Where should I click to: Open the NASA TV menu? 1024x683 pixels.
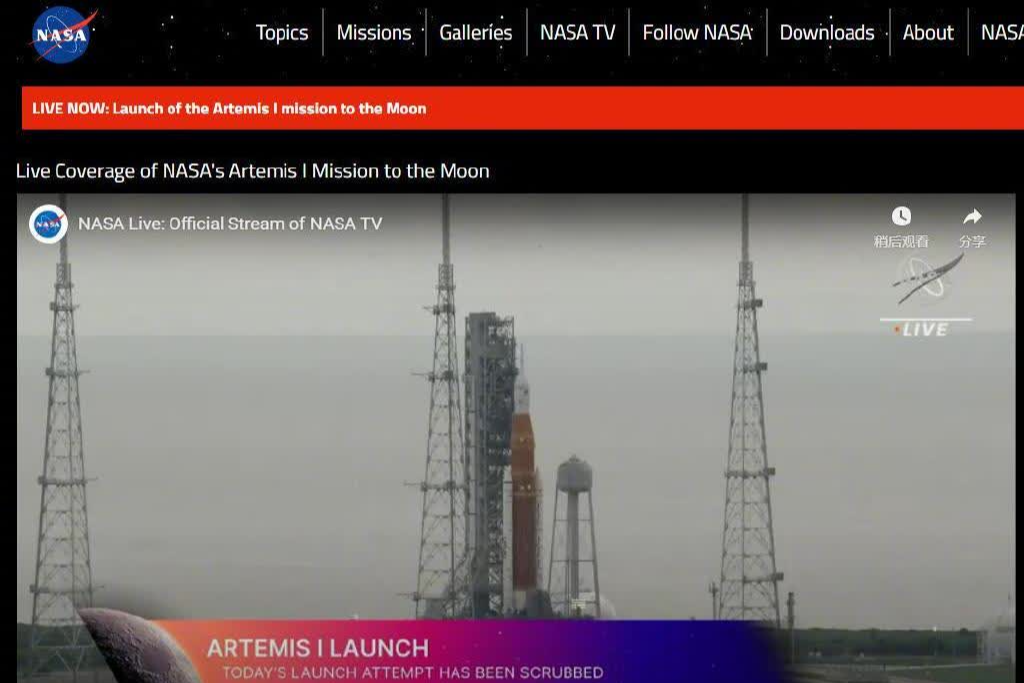click(577, 33)
